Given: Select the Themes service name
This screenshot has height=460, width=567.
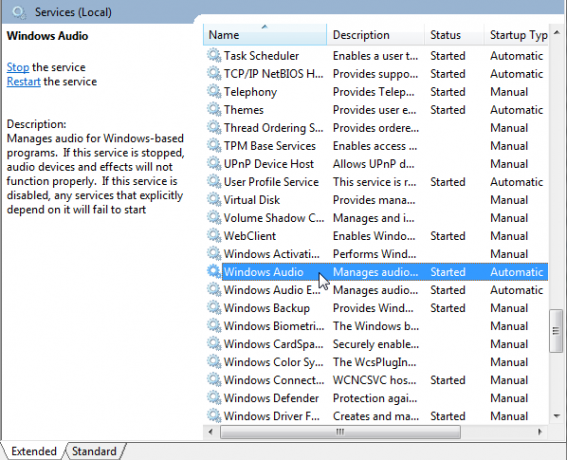Looking at the screenshot, I should click(244, 110).
